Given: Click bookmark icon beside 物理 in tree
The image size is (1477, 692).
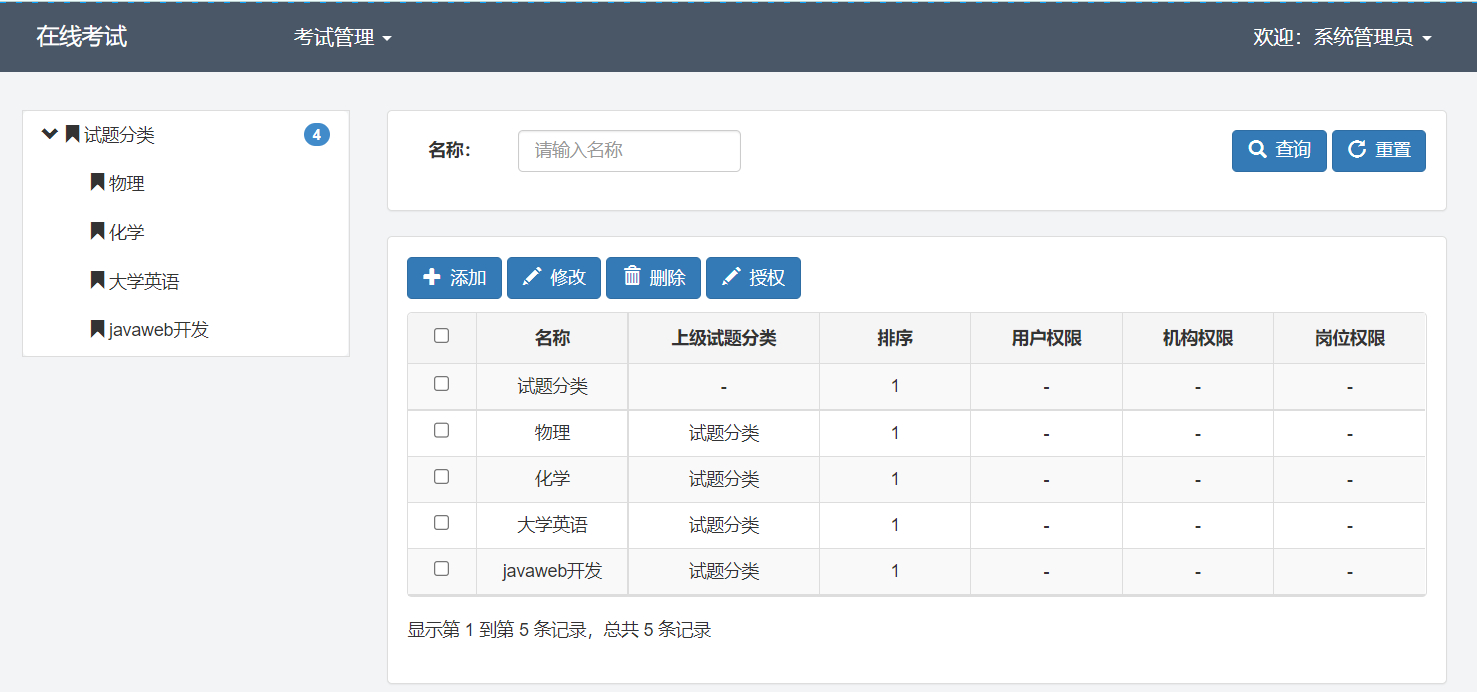Looking at the screenshot, I should [97, 183].
